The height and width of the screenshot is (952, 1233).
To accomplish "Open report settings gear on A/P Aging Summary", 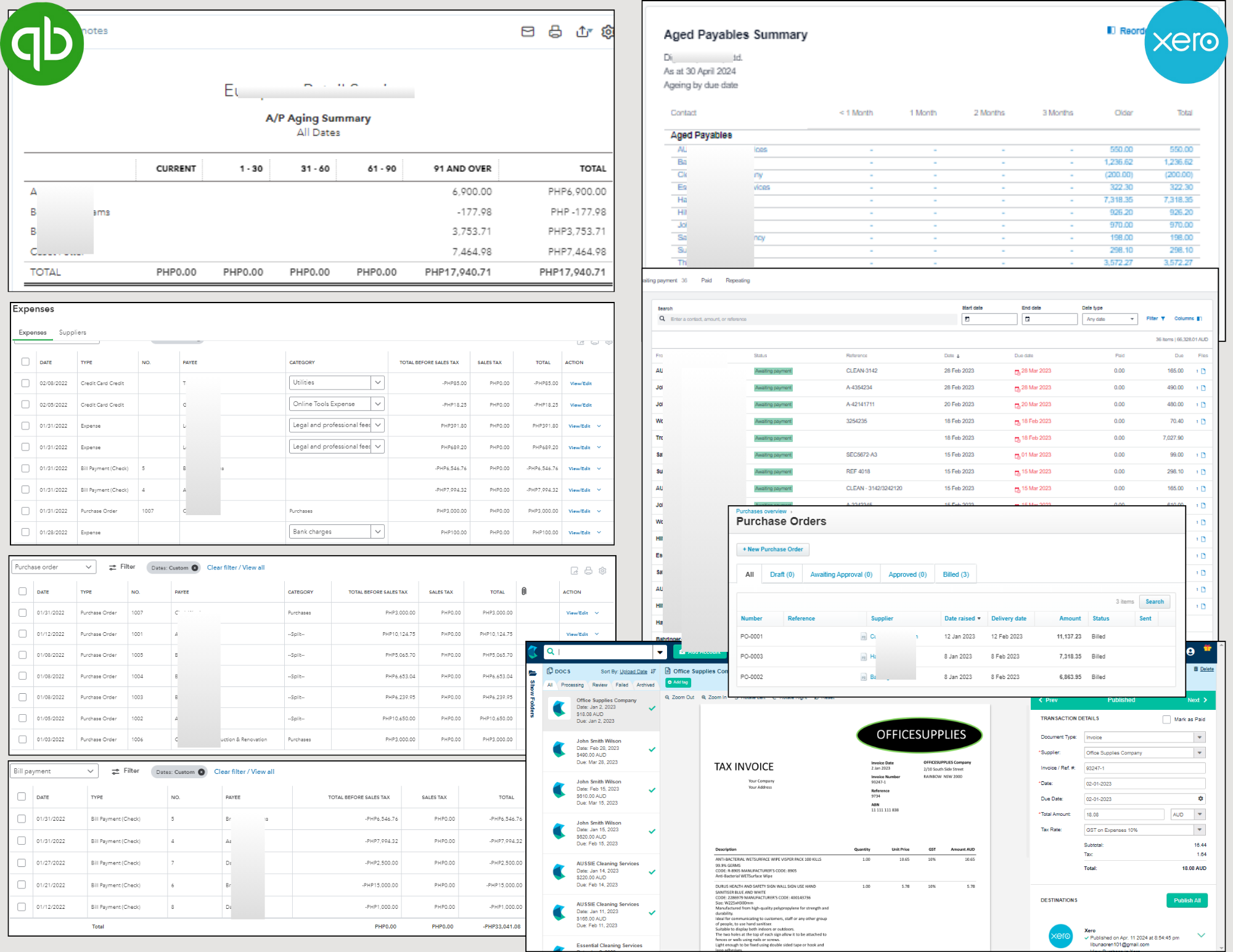I will (608, 31).
